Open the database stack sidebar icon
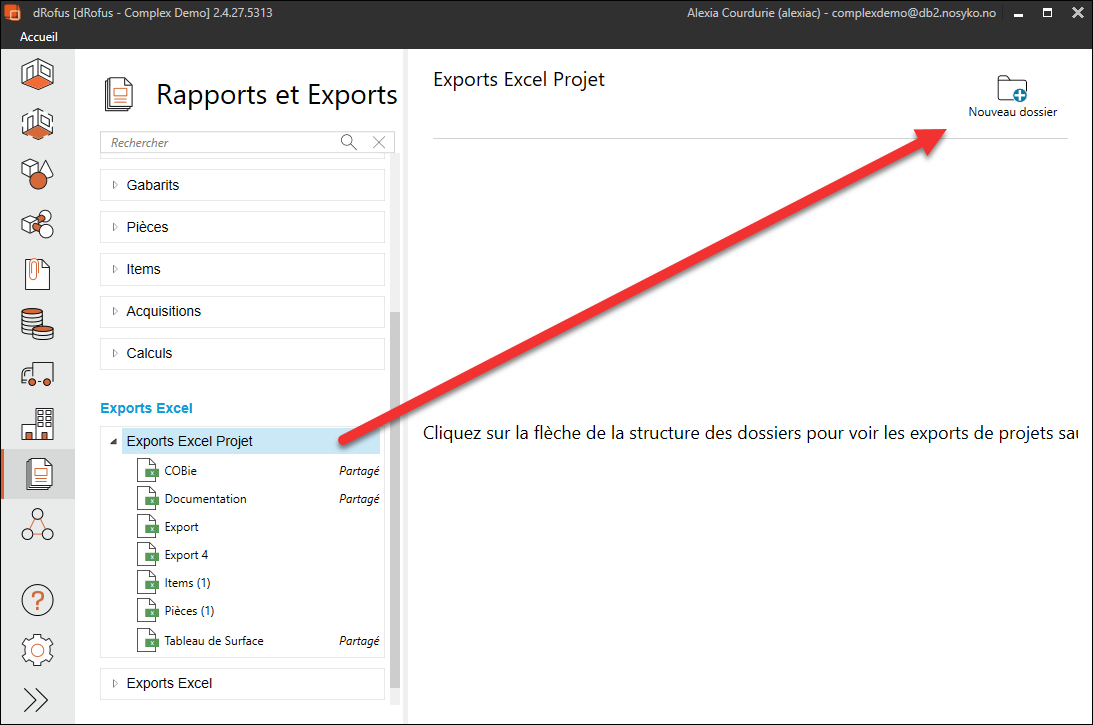The width and height of the screenshot is (1093, 725). click(37, 324)
